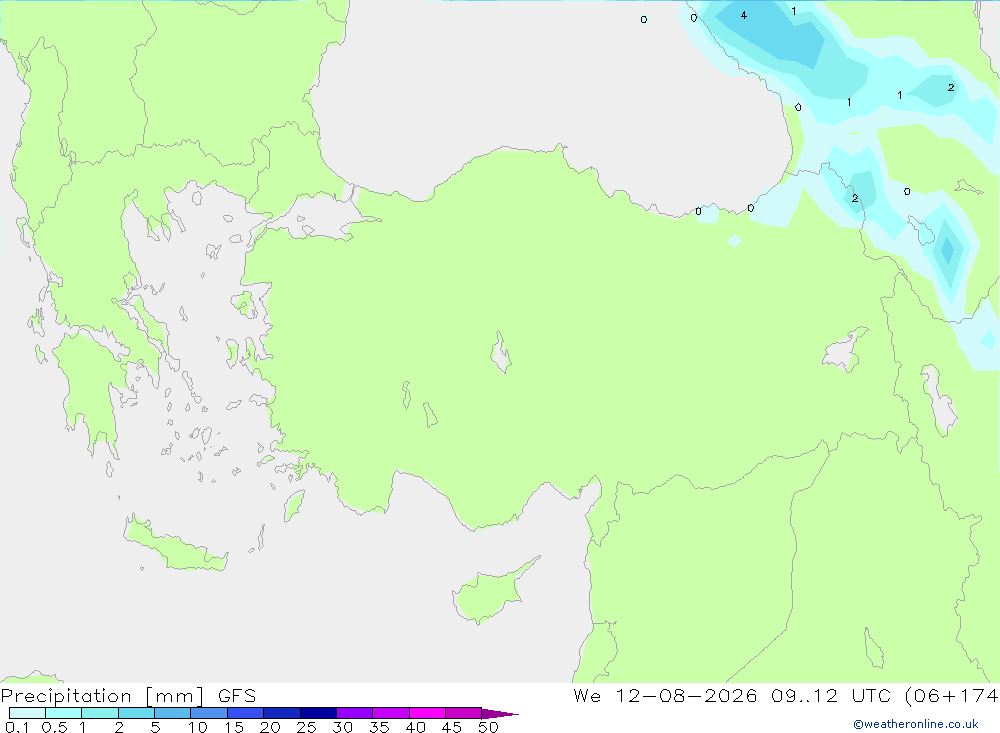
Task: Click the GFS model label
Action: point(237,695)
